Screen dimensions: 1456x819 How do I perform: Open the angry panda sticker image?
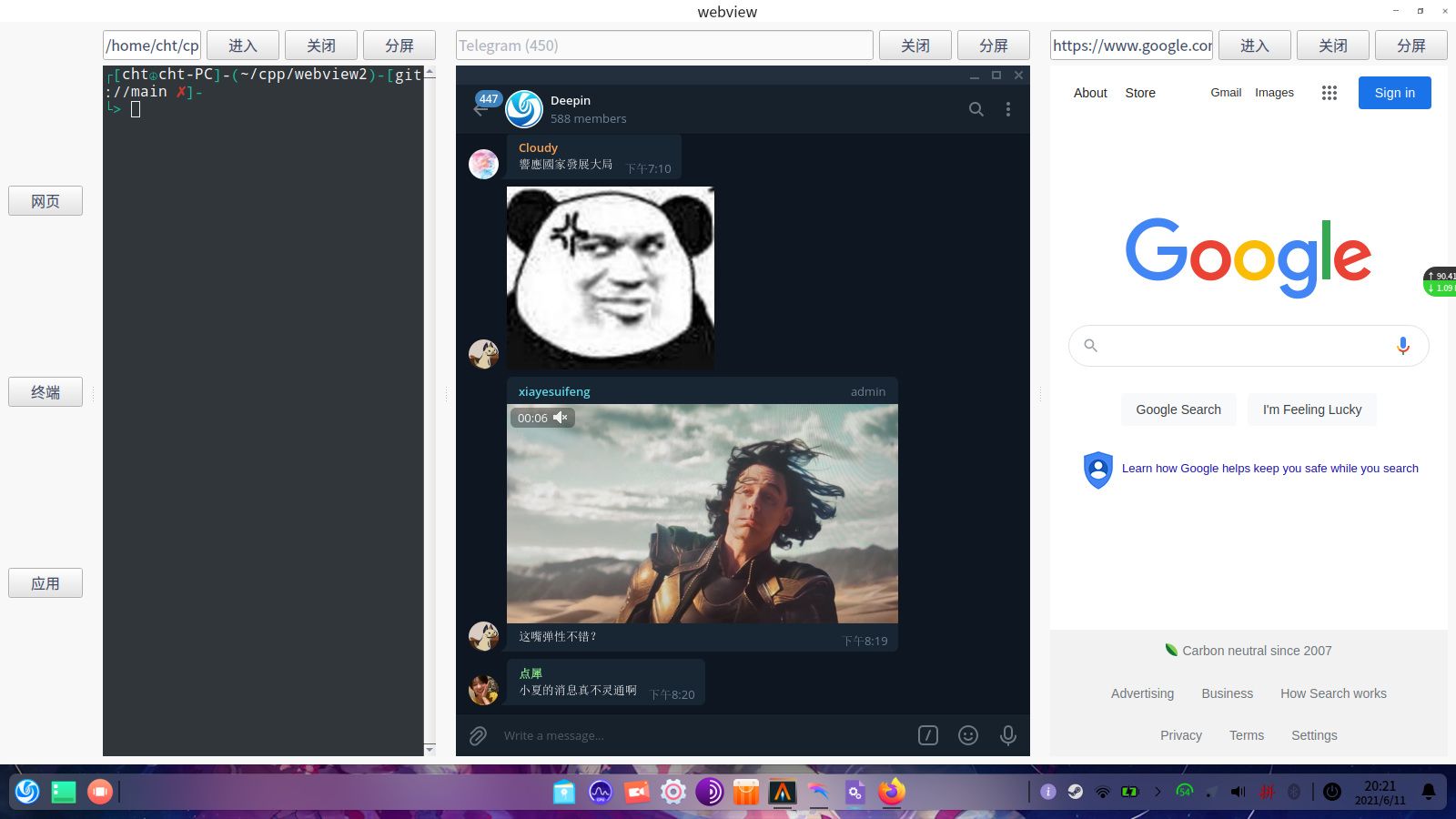(x=611, y=278)
